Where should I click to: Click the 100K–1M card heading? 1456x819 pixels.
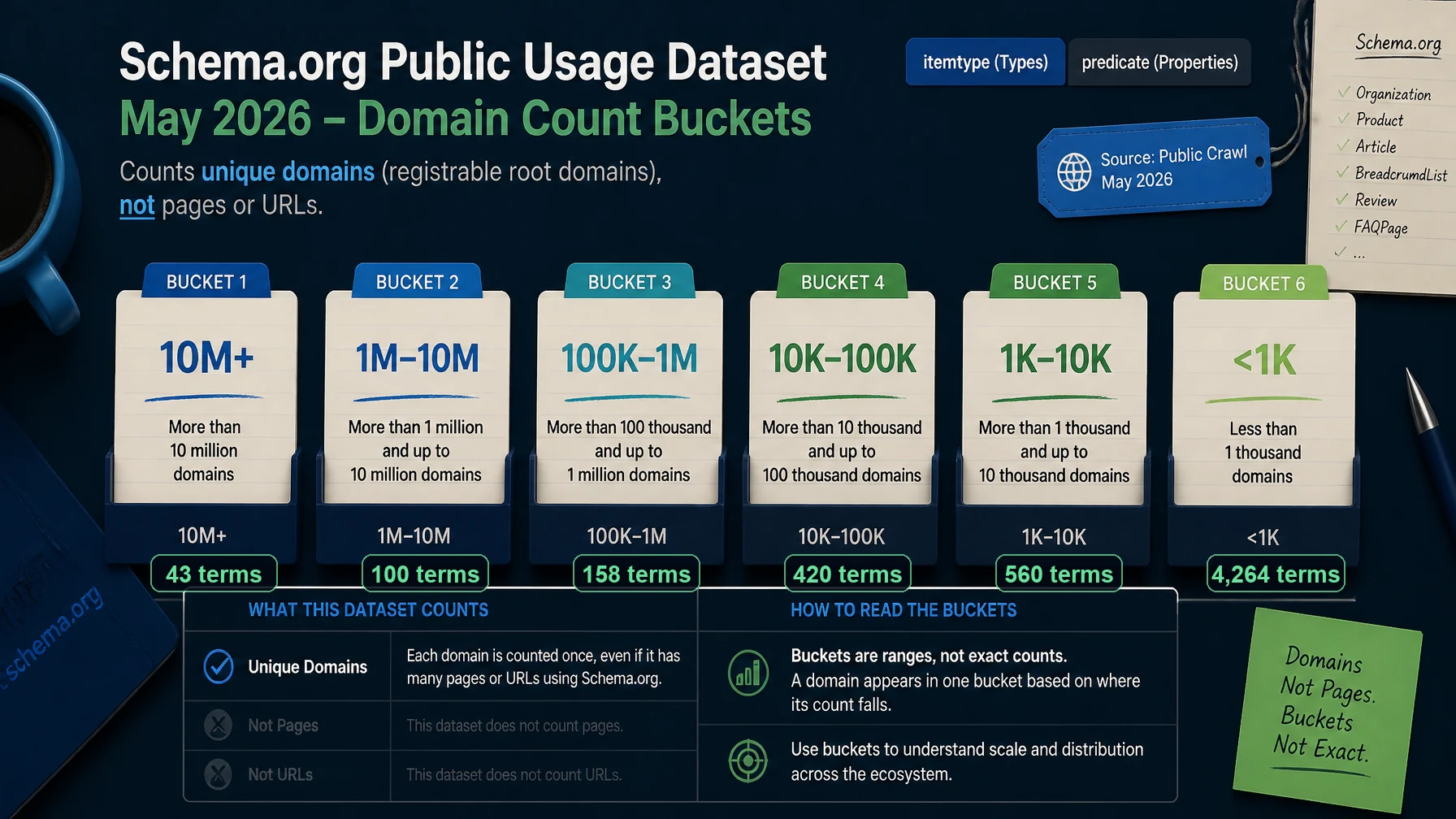point(630,358)
